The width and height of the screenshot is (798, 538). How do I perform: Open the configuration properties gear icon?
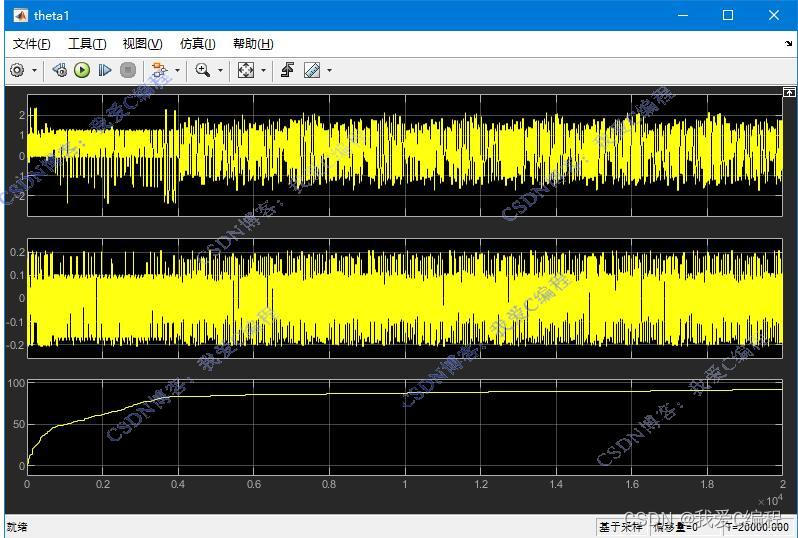coord(17,70)
